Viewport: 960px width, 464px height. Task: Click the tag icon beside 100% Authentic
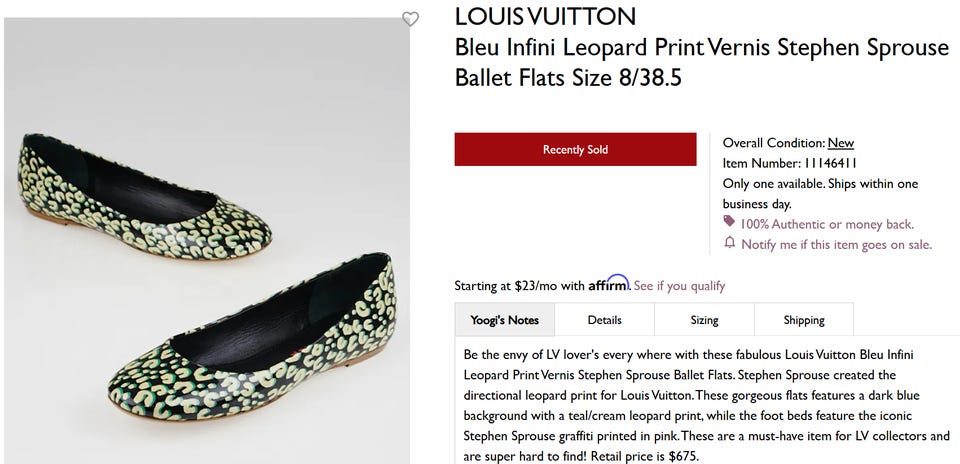(x=729, y=223)
